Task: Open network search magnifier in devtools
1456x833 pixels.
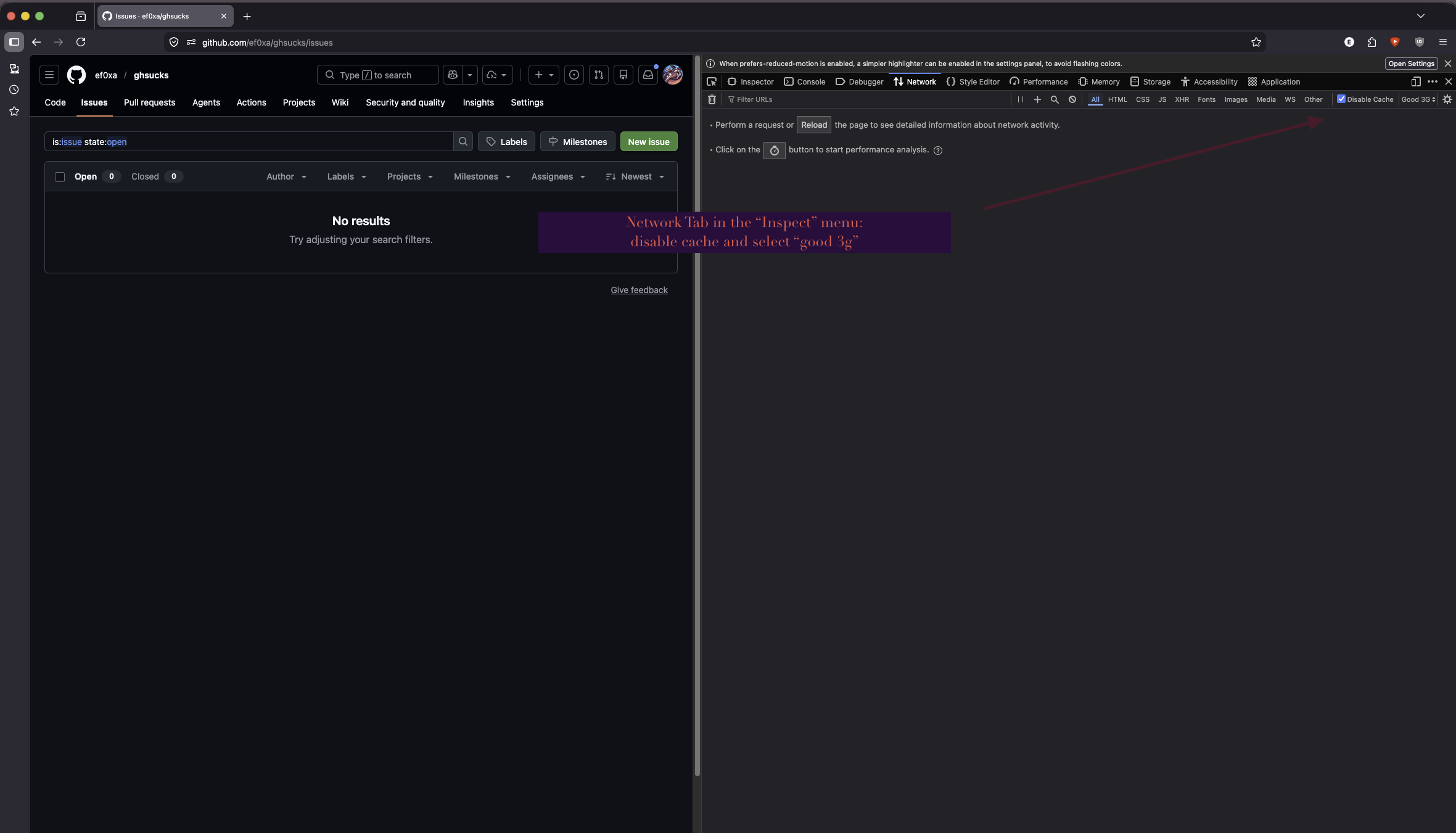Action: tap(1055, 99)
